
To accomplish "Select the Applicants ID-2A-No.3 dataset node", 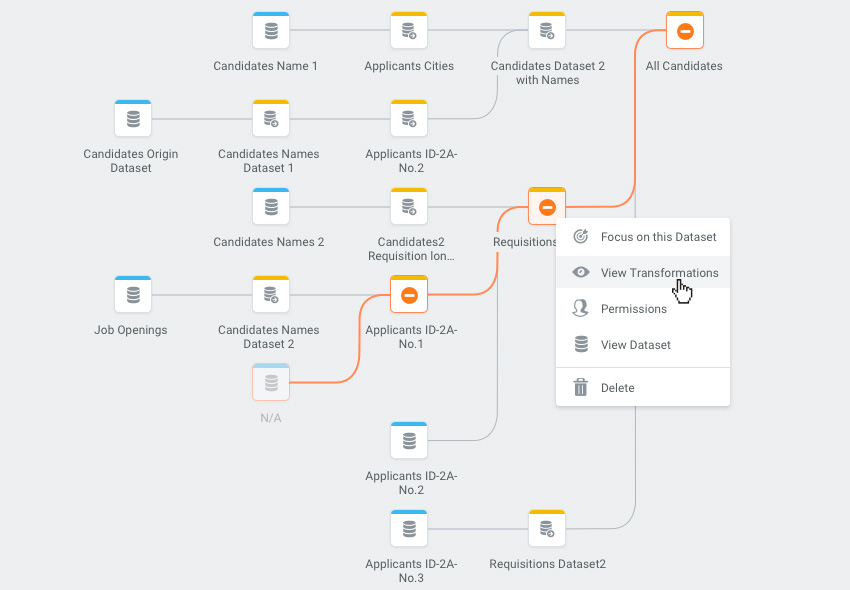I will click(409, 529).
